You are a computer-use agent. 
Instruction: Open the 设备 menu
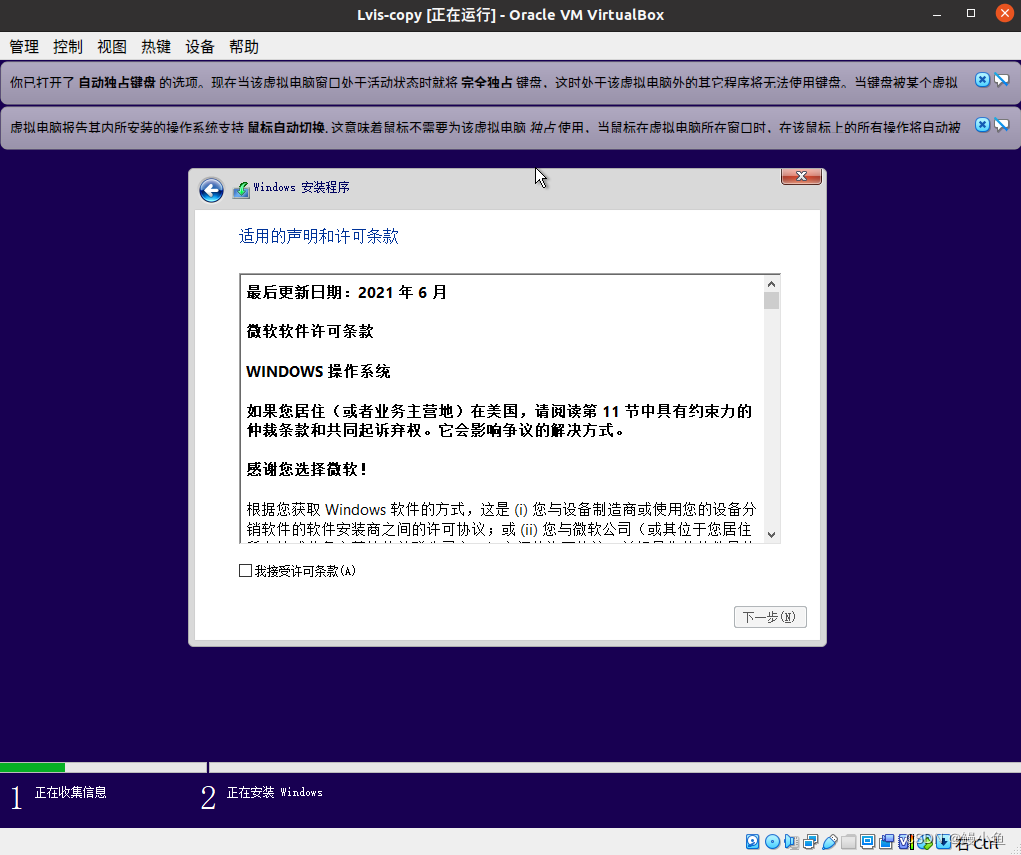[x=200, y=47]
